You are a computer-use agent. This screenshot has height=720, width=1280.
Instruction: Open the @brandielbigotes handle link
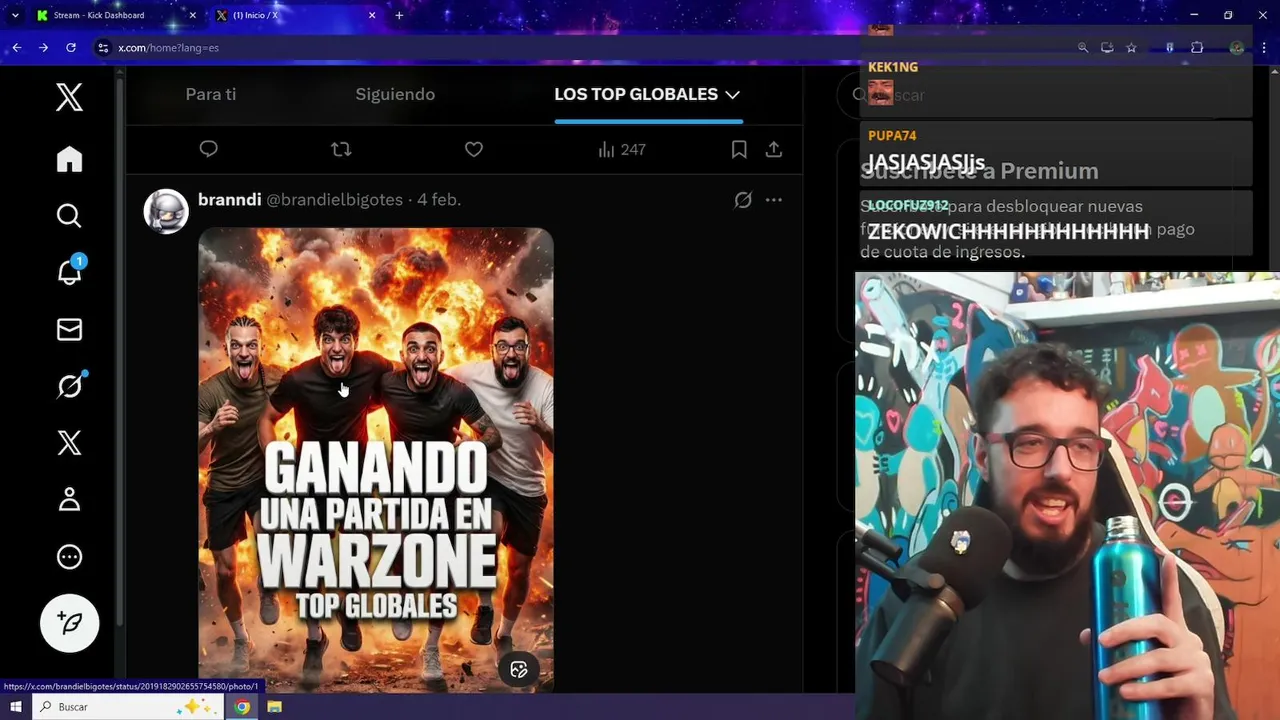coord(334,200)
